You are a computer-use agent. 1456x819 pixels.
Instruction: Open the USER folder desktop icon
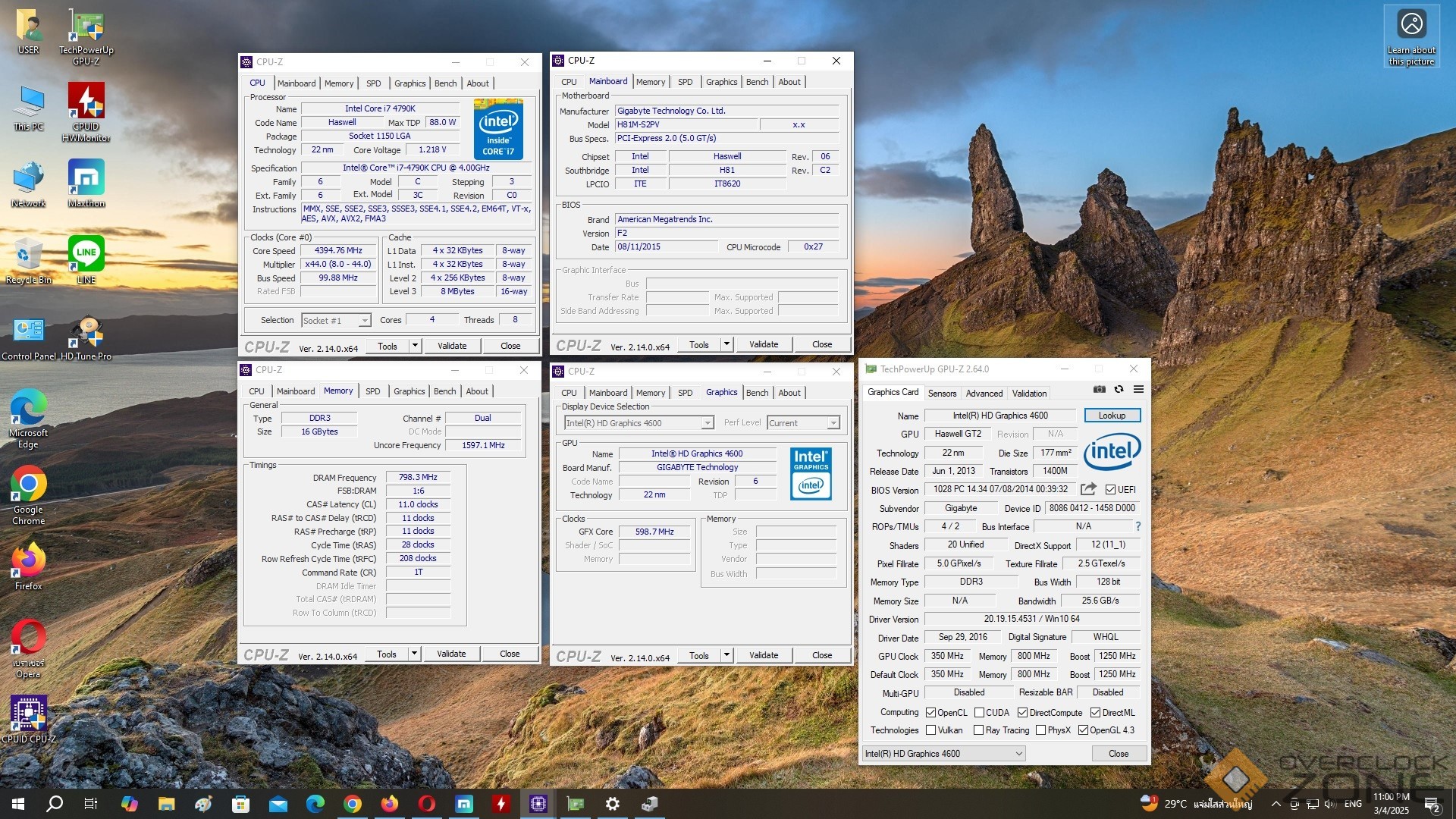pos(29,30)
